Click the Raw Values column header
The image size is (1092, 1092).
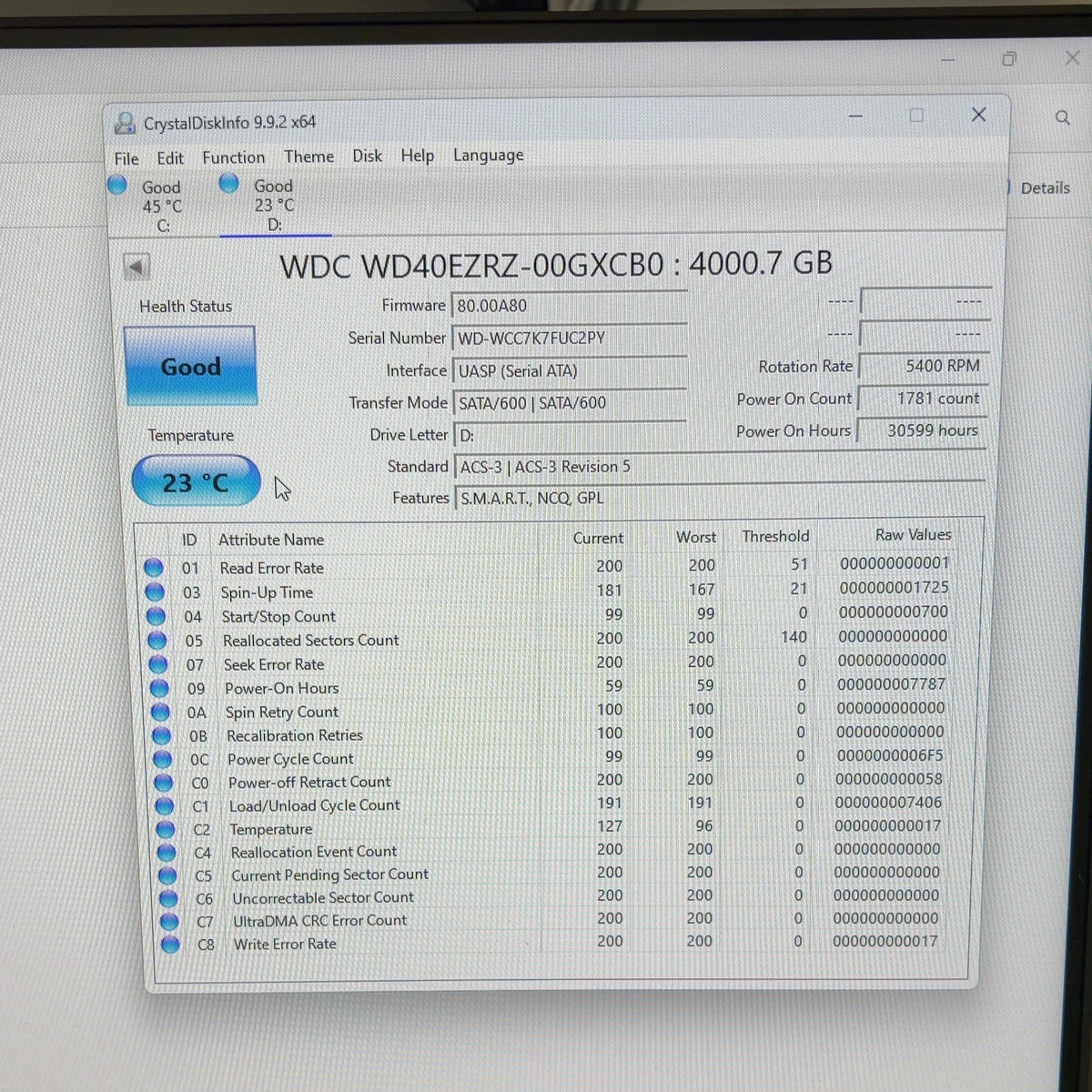[913, 535]
